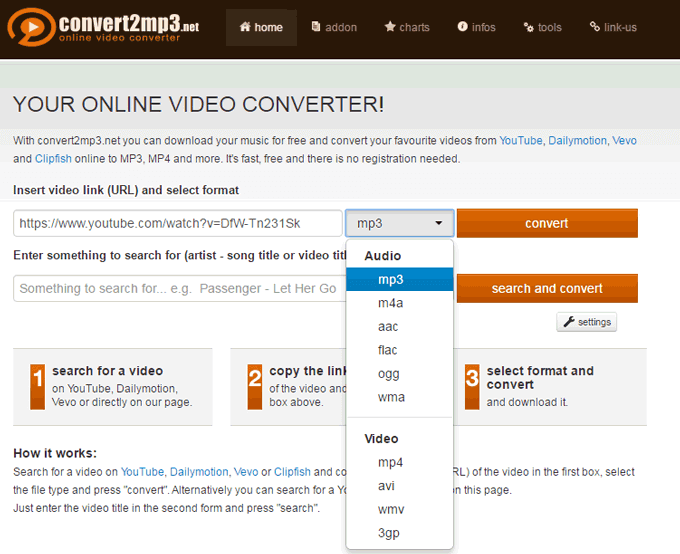Click the search and convert button

coord(547,288)
